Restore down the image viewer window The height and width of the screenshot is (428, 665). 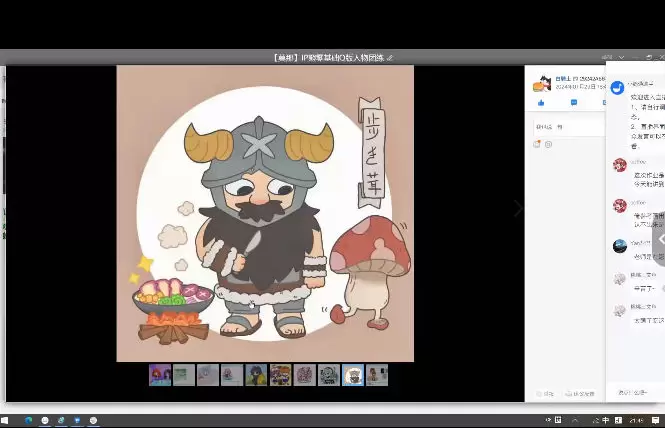(648, 57)
